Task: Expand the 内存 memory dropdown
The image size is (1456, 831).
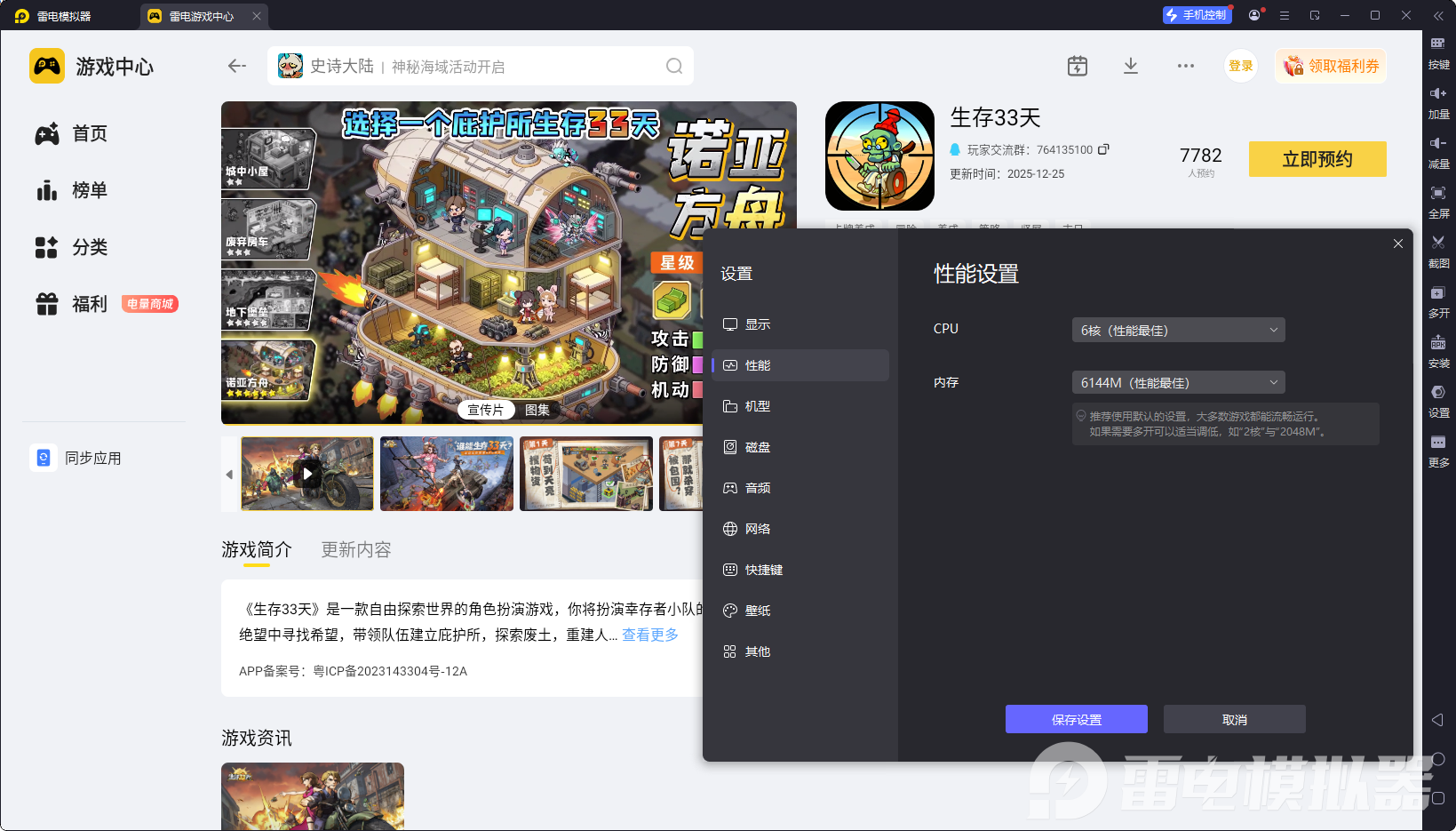Action: [1179, 382]
